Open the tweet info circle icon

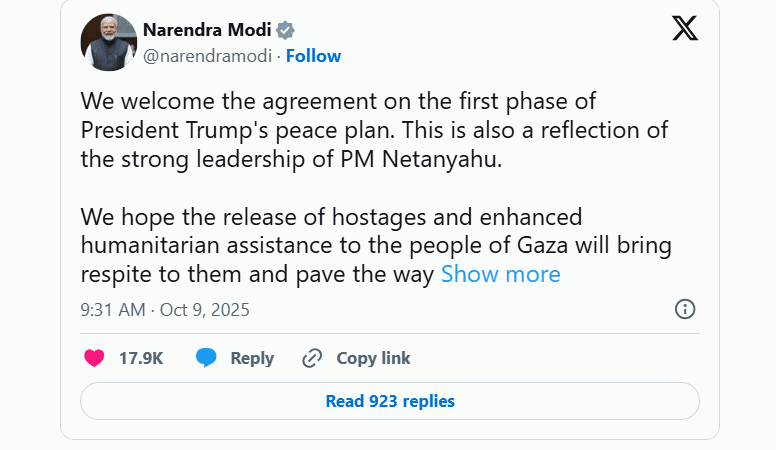point(685,309)
